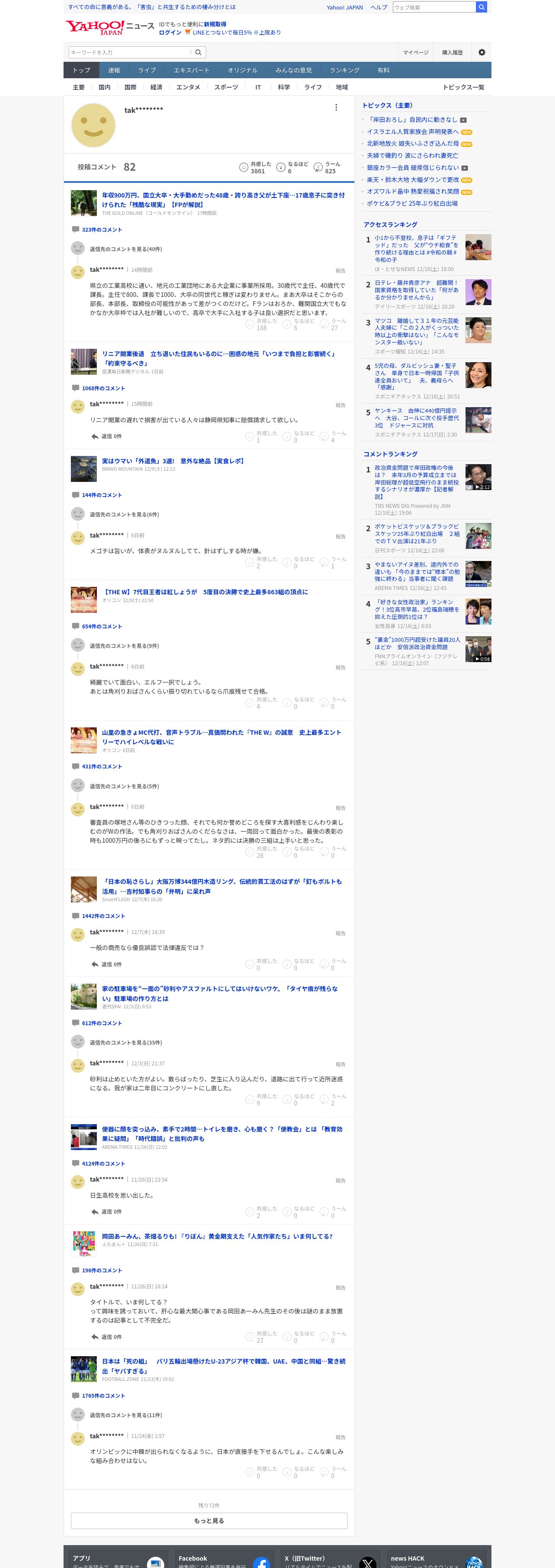Click the keyword search magnifier icon
Screen dimensions: 555x1568
click(198, 52)
